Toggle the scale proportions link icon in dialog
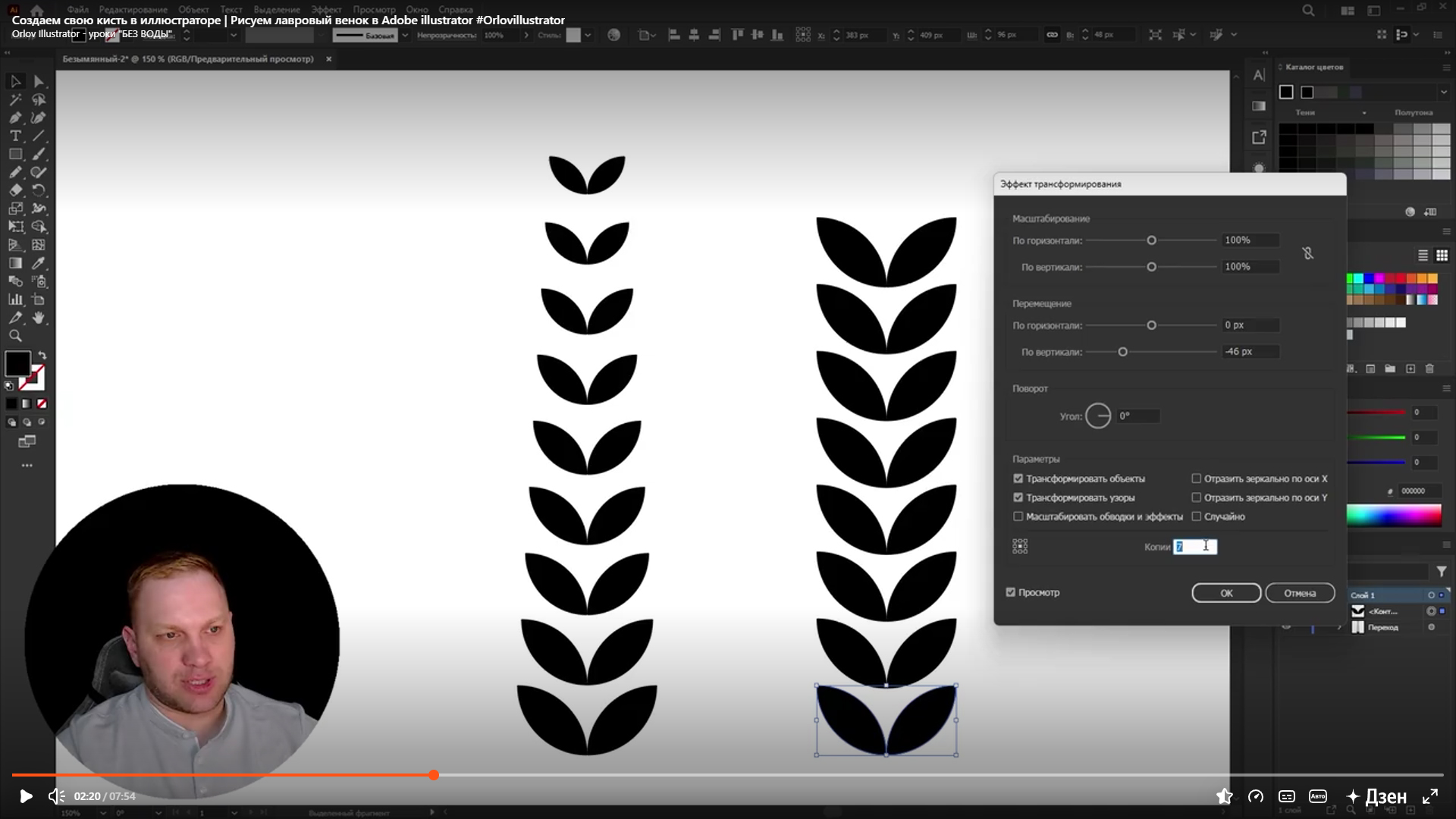Viewport: 1456px width, 819px height. (x=1307, y=253)
